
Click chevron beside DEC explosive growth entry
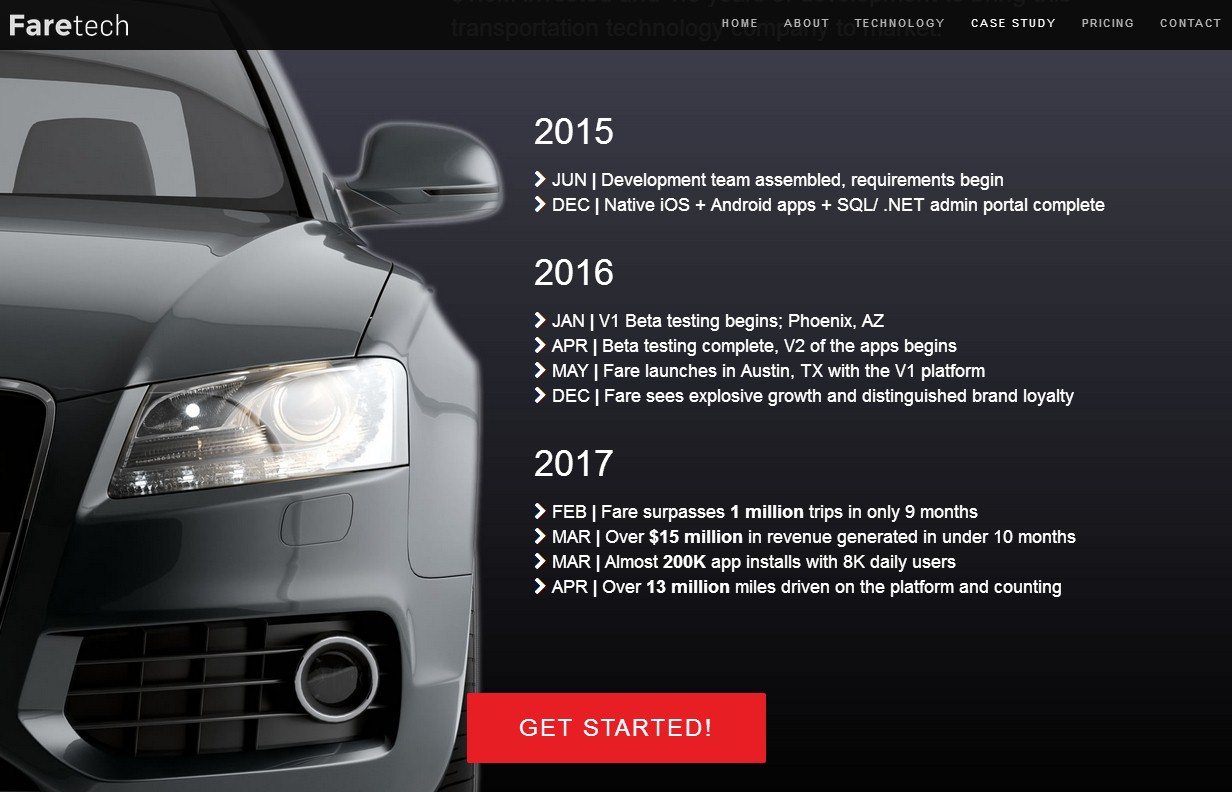540,396
